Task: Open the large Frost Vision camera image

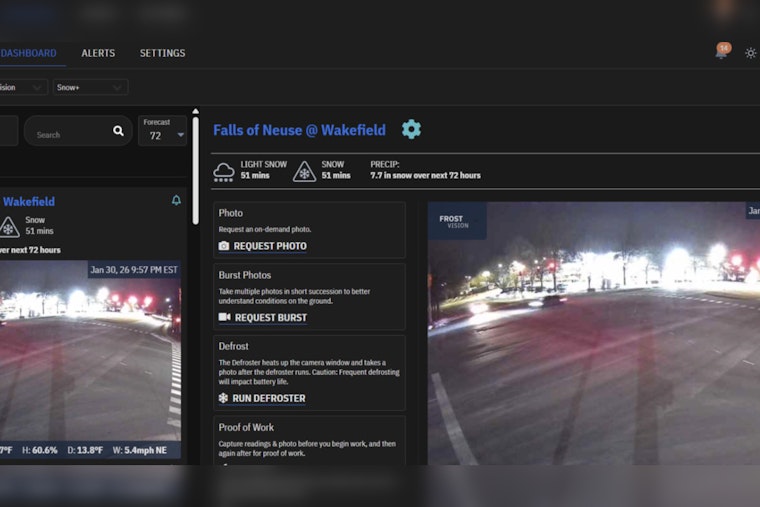Action: pyautogui.click(x=594, y=333)
